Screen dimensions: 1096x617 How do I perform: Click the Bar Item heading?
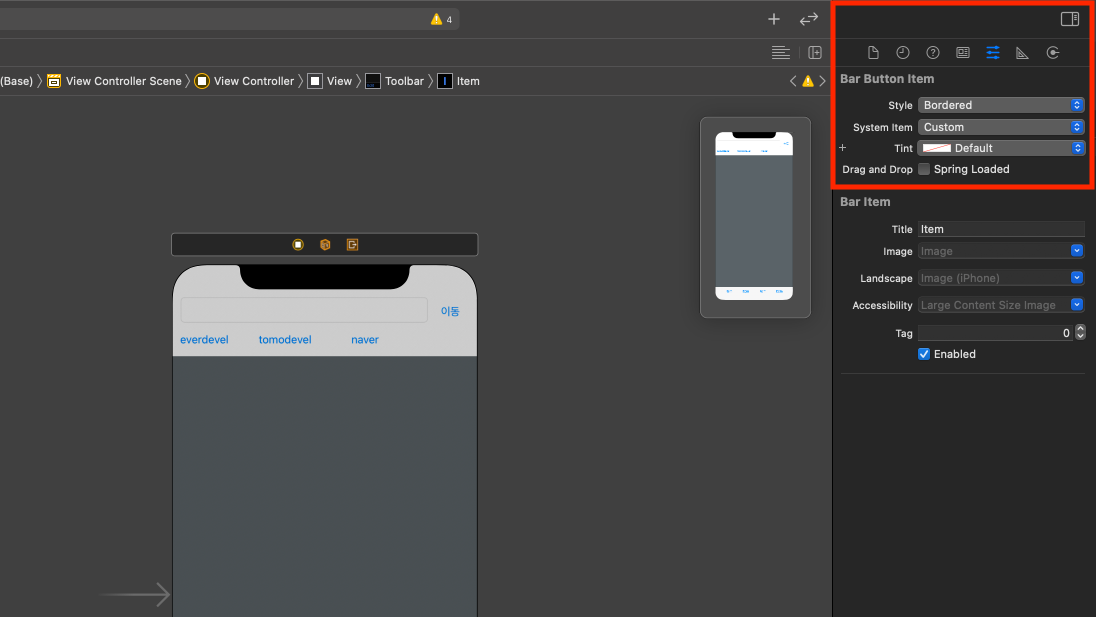865,202
